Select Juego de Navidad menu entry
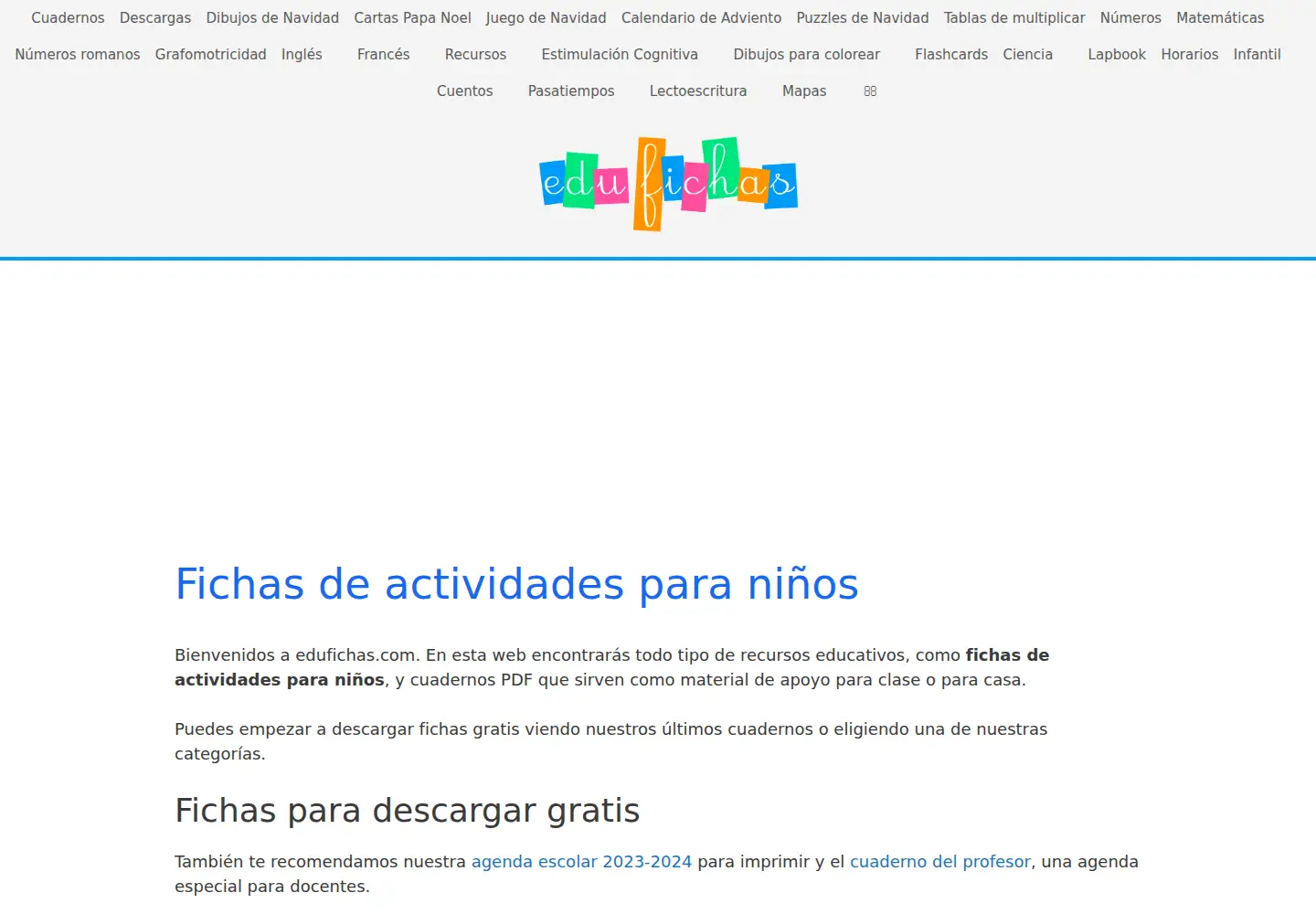Image resolution: width=1316 pixels, height=914 pixels. coord(547,18)
